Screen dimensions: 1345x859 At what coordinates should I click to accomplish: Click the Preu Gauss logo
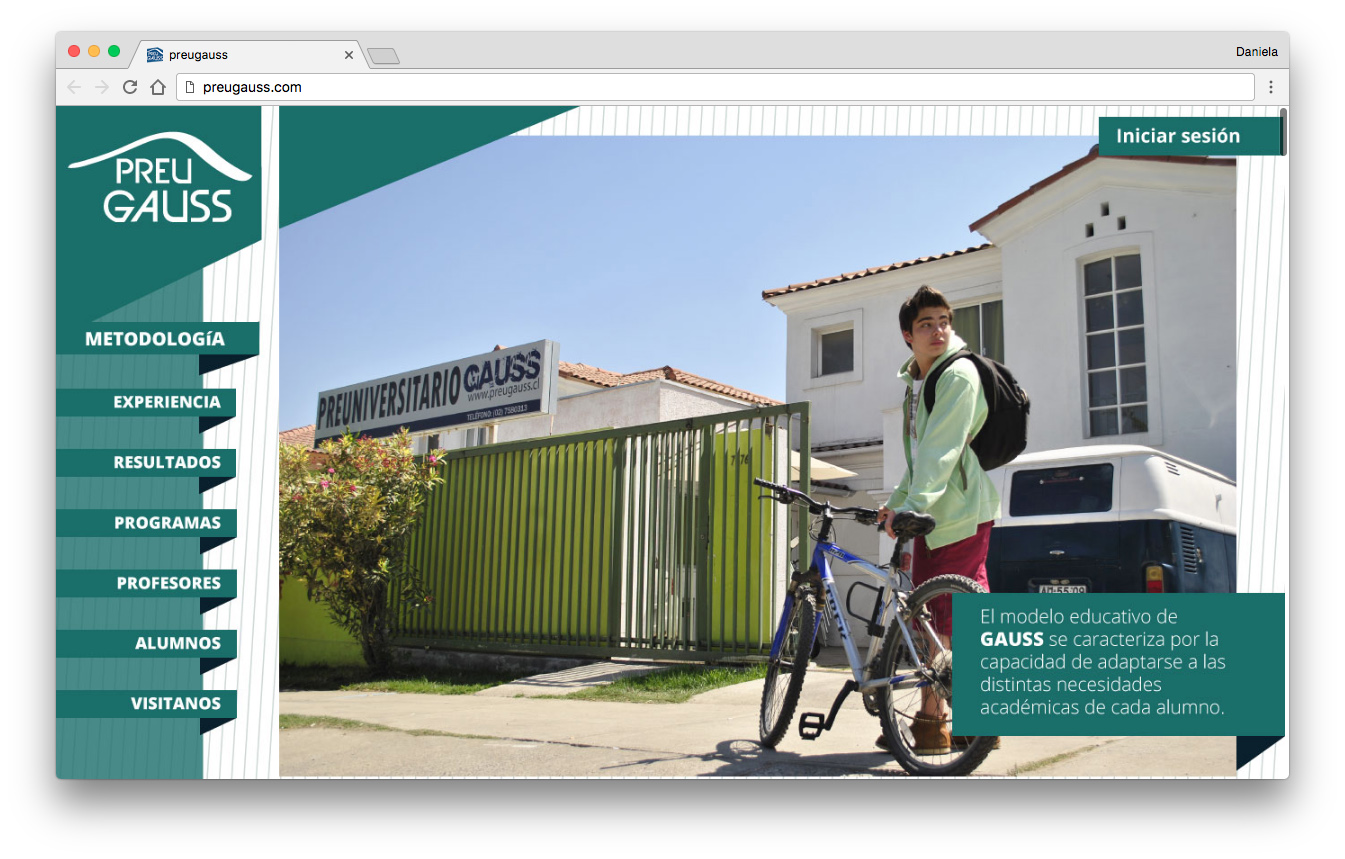click(159, 177)
